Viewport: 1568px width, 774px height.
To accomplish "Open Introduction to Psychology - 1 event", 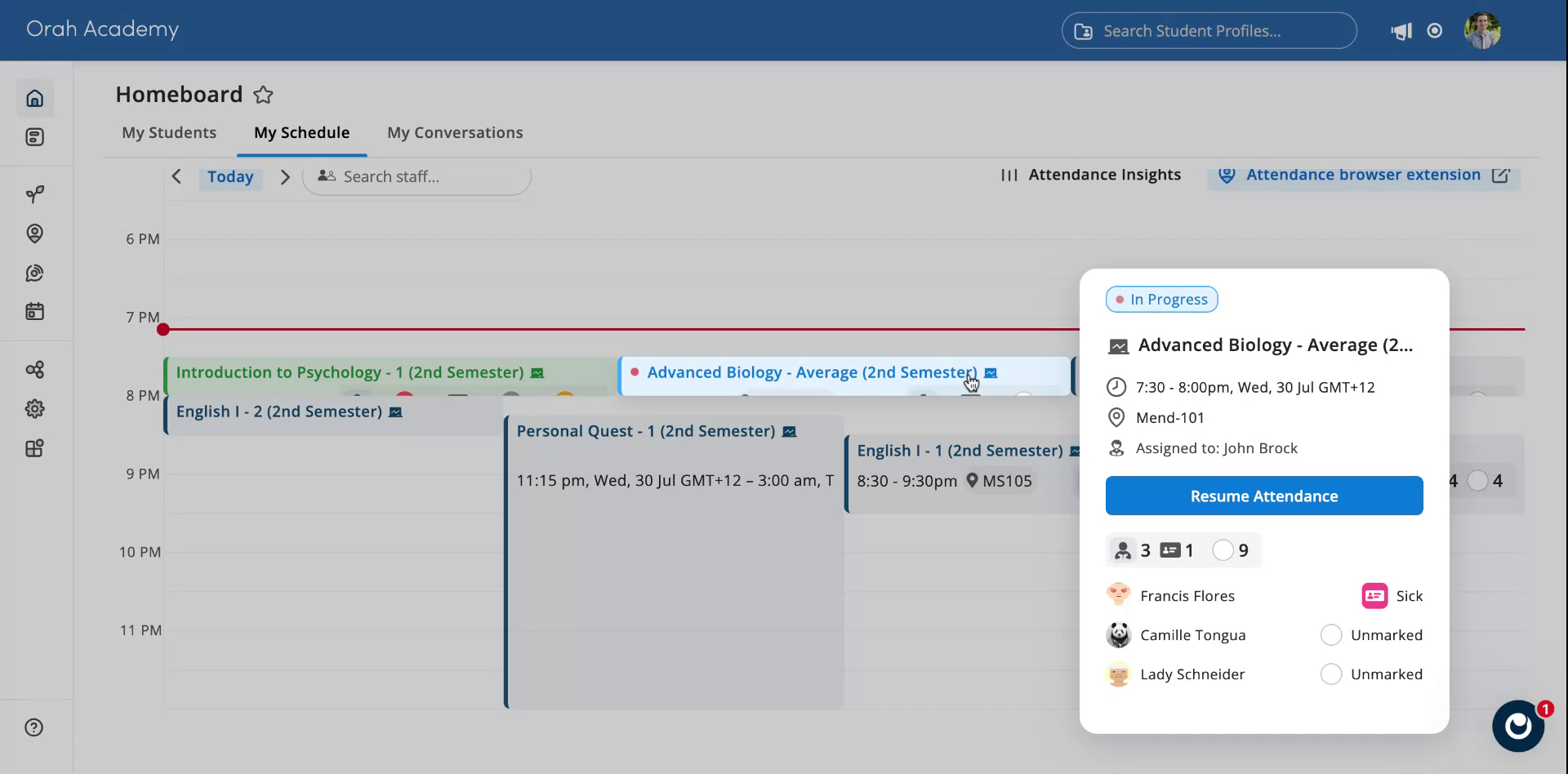I will (390, 376).
